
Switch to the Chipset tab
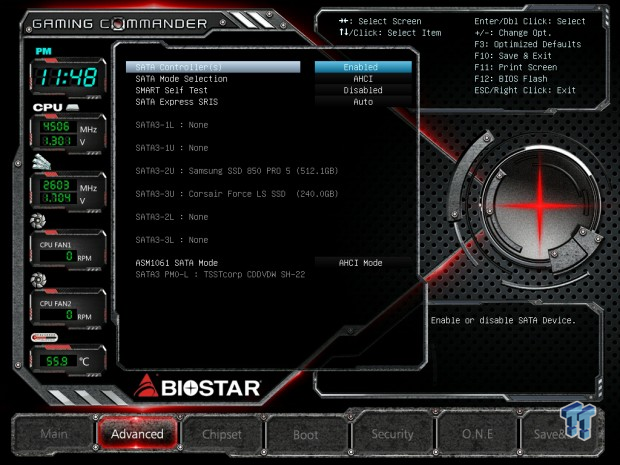(x=222, y=434)
